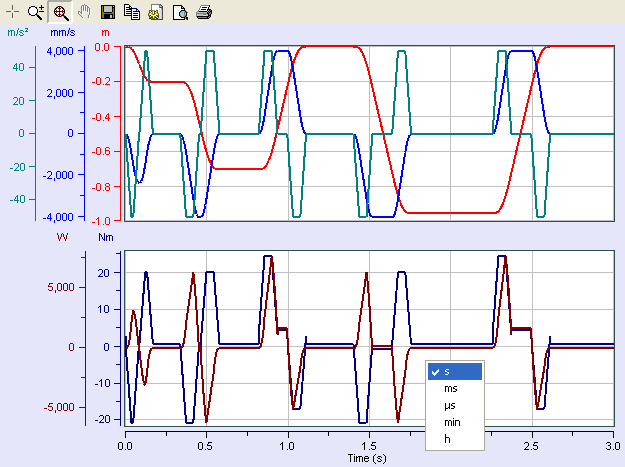
Task: Click the 'Nm' torque axis label
Action: [x=106, y=237]
